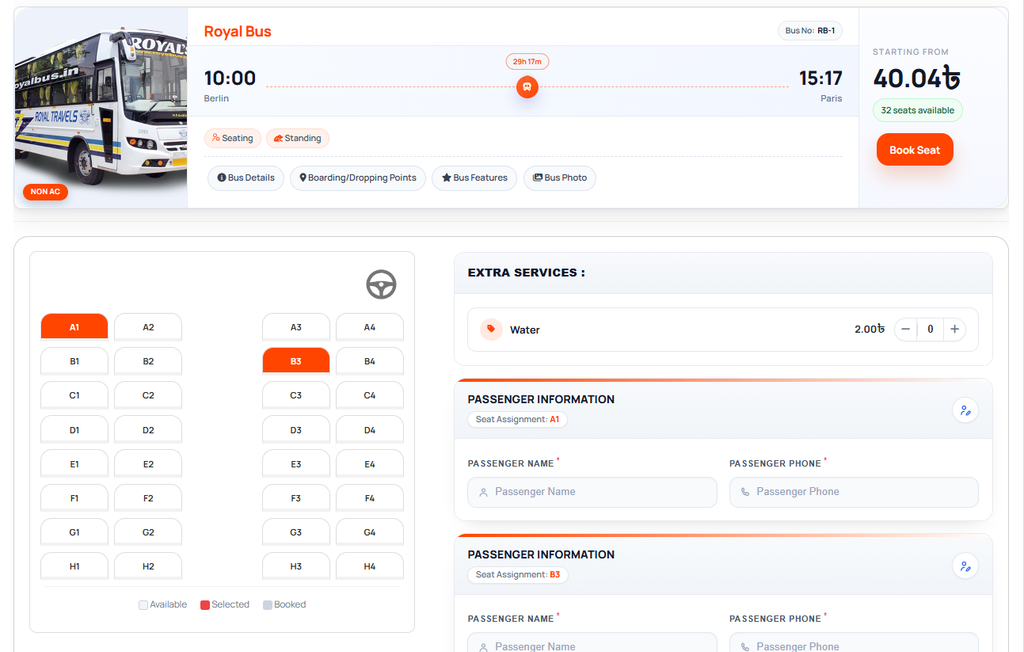Pick seat D4
This screenshot has height=652, width=1024.
[x=370, y=430]
